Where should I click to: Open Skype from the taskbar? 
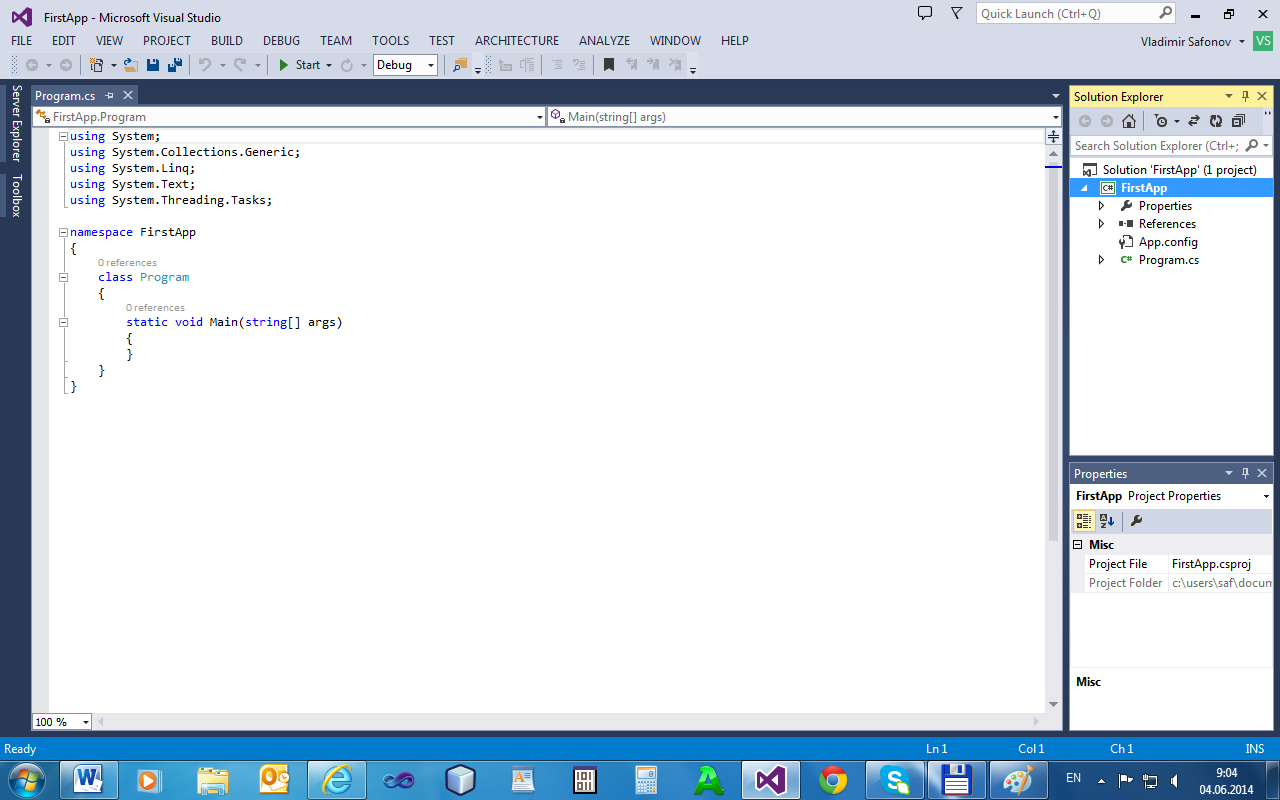[x=895, y=779]
